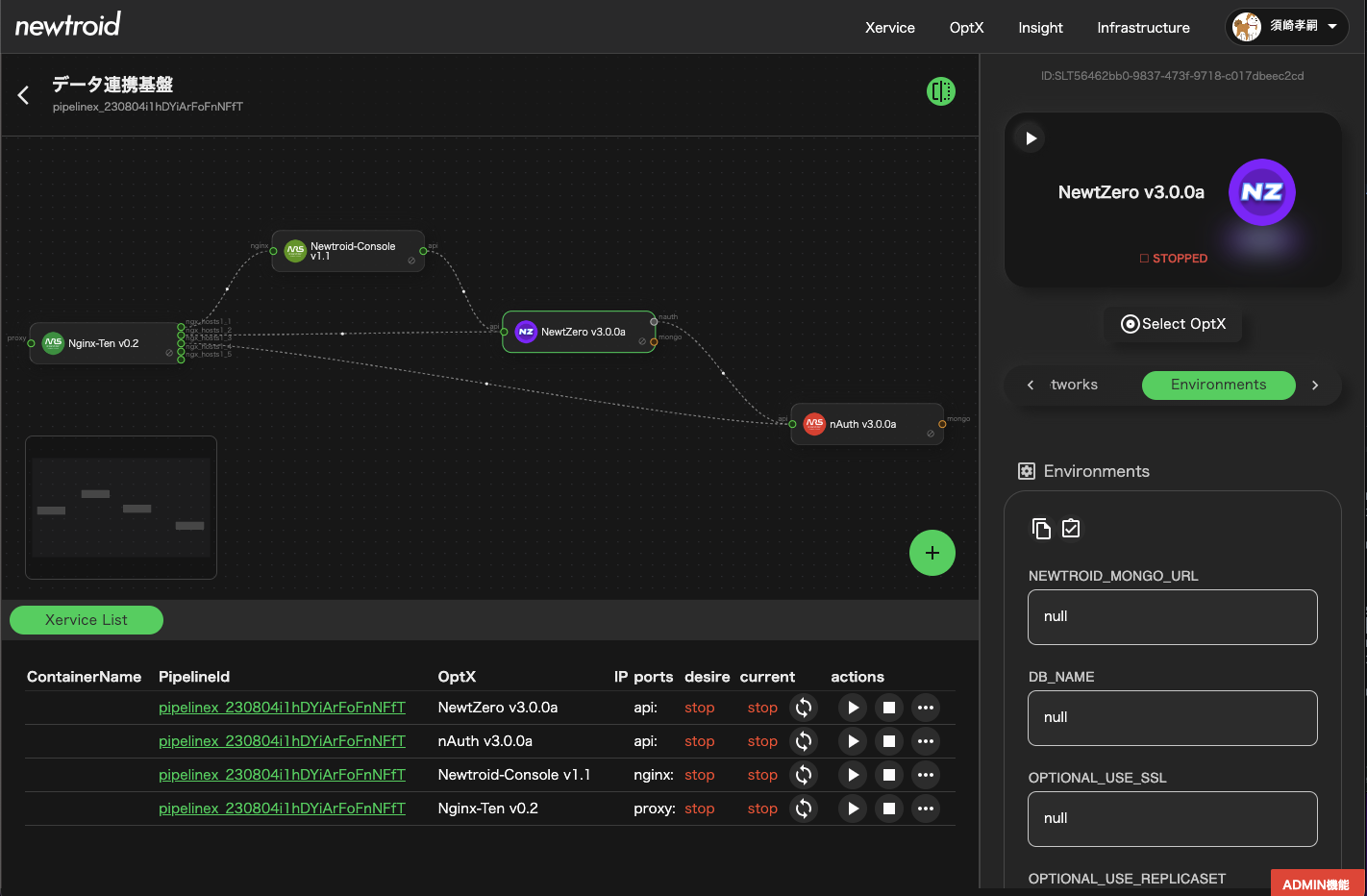Click the ContainerName column header
The width and height of the screenshot is (1367, 896).
coord(84,677)
